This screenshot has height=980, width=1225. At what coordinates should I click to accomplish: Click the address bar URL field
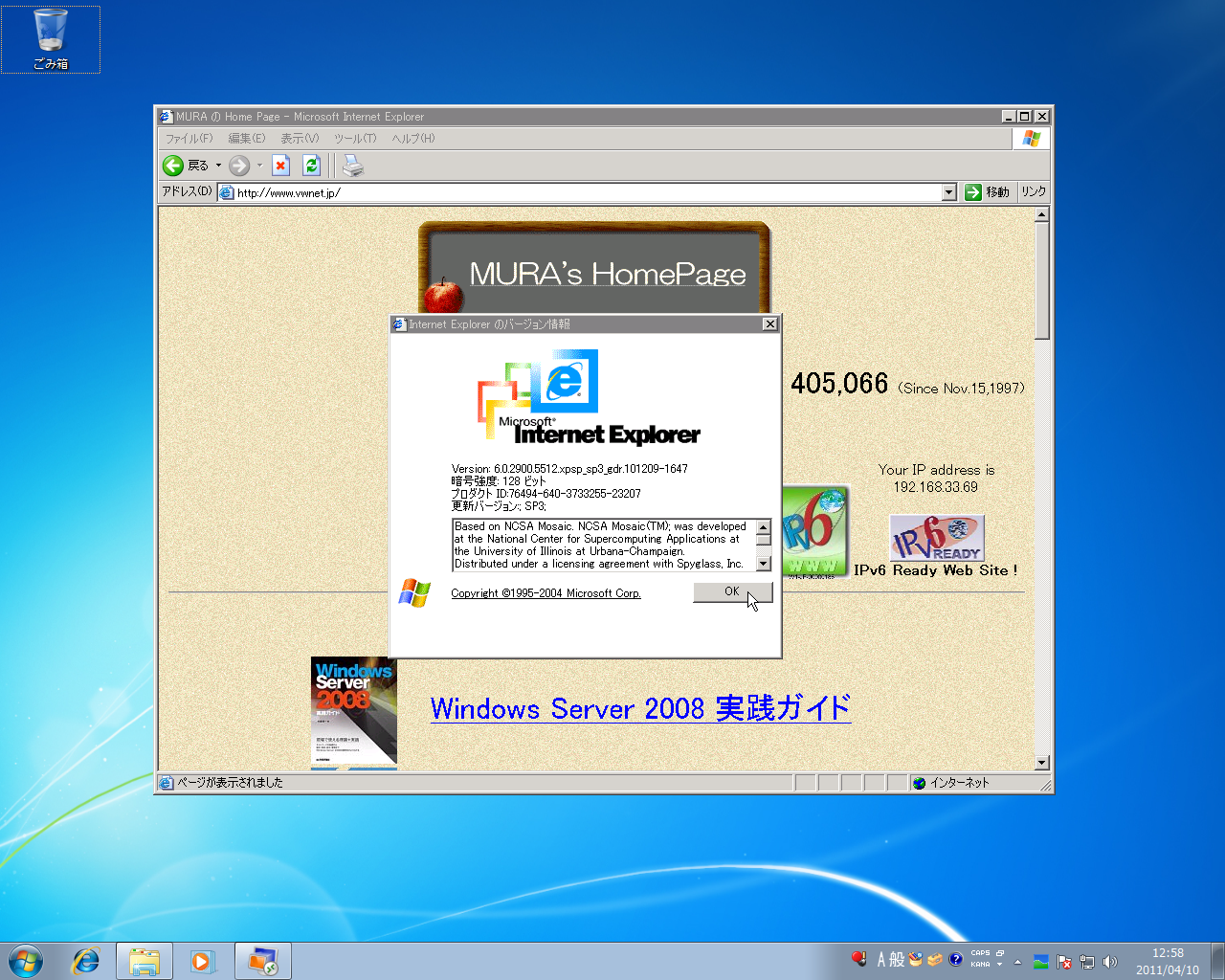pos(588,192)
